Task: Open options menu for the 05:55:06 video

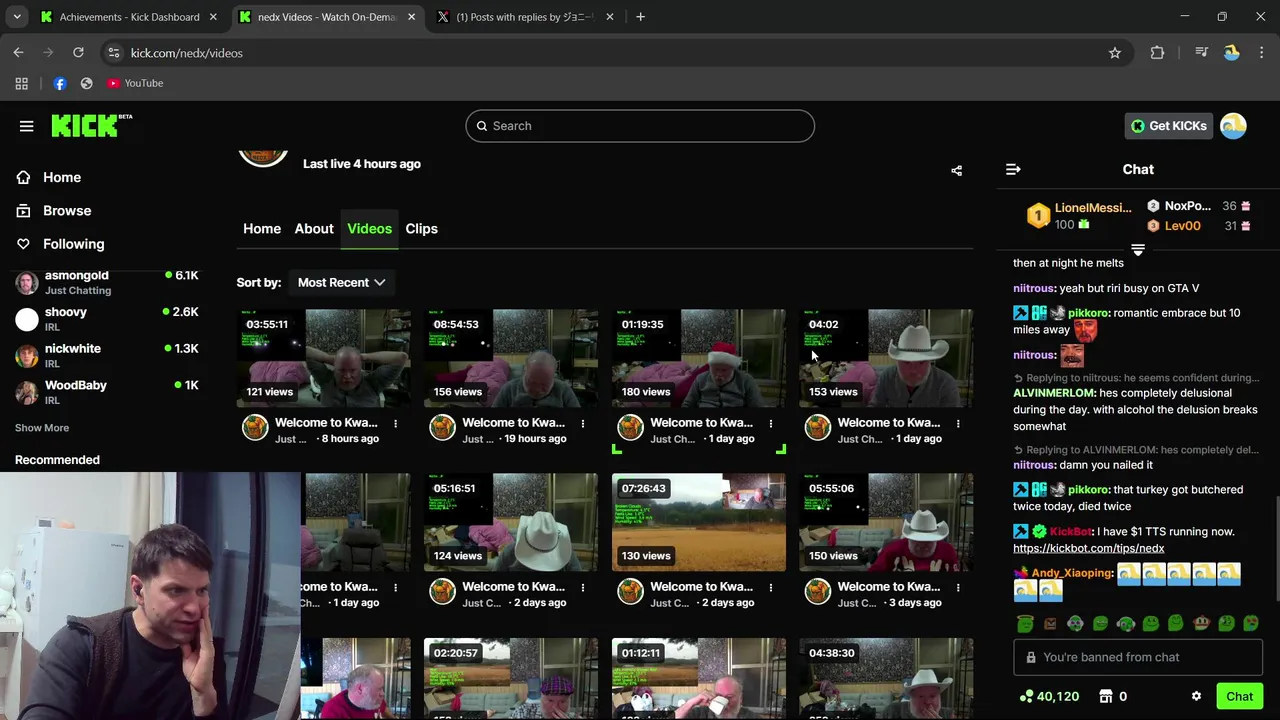Action: 958,588
